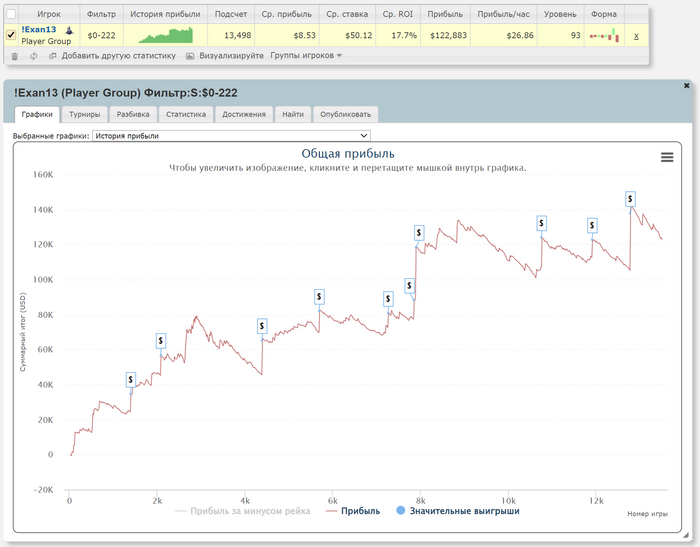The height and width of the screenshot is (547, 700).
Task: Toggle the Прибыль legend series
Action: [353, 511]
